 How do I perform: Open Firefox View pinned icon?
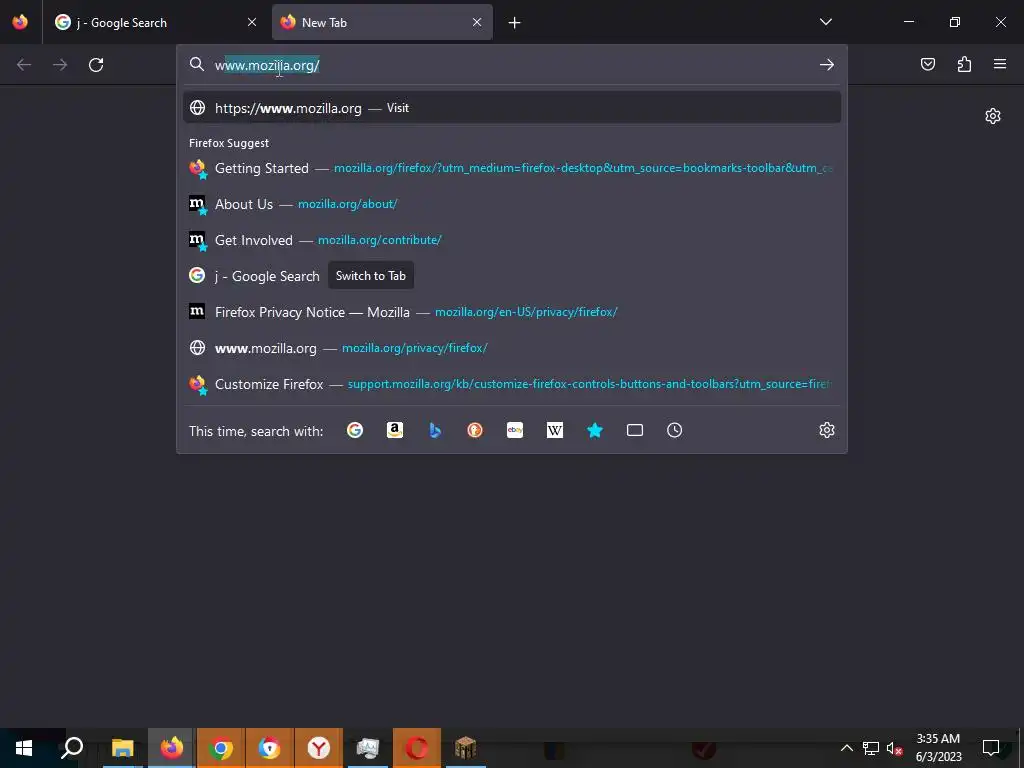[20, 22]
